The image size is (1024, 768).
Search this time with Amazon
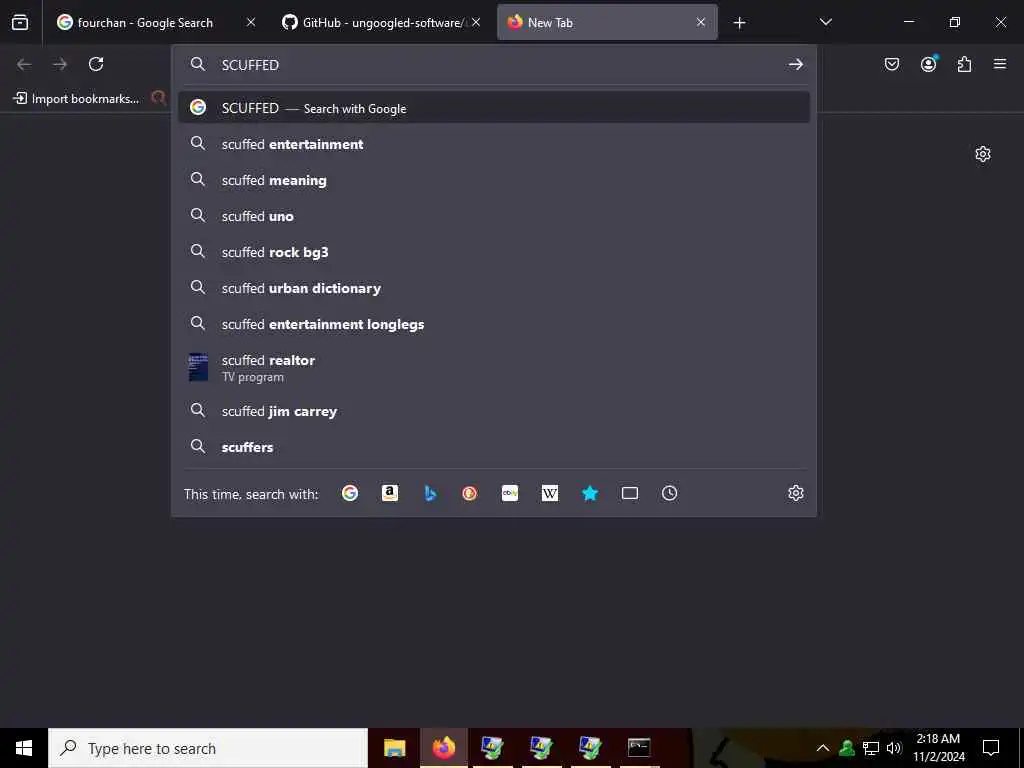pyautogui.click(x=390, y=494)
